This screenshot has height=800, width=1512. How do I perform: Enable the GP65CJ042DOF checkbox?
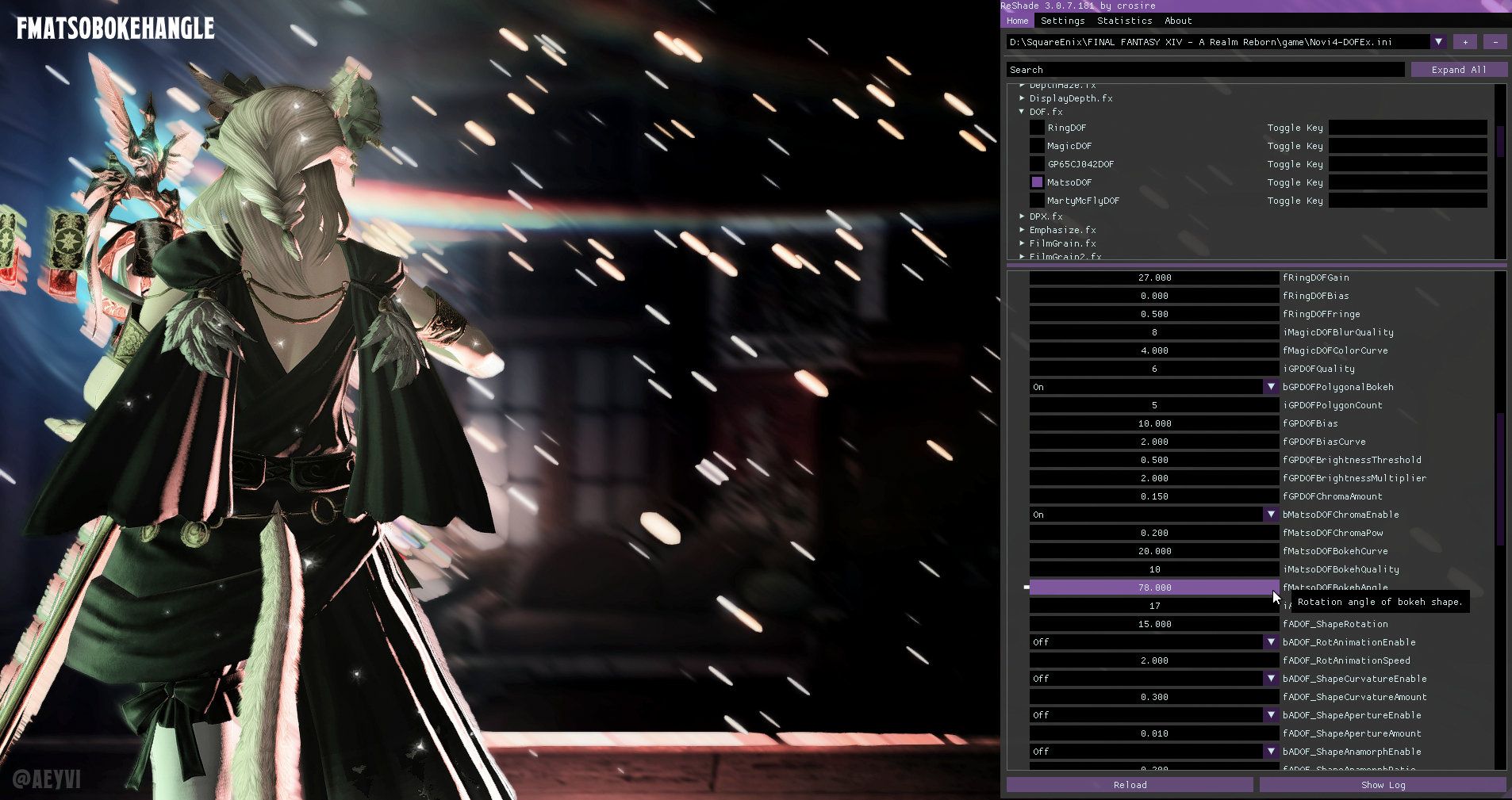[1037, 164]
